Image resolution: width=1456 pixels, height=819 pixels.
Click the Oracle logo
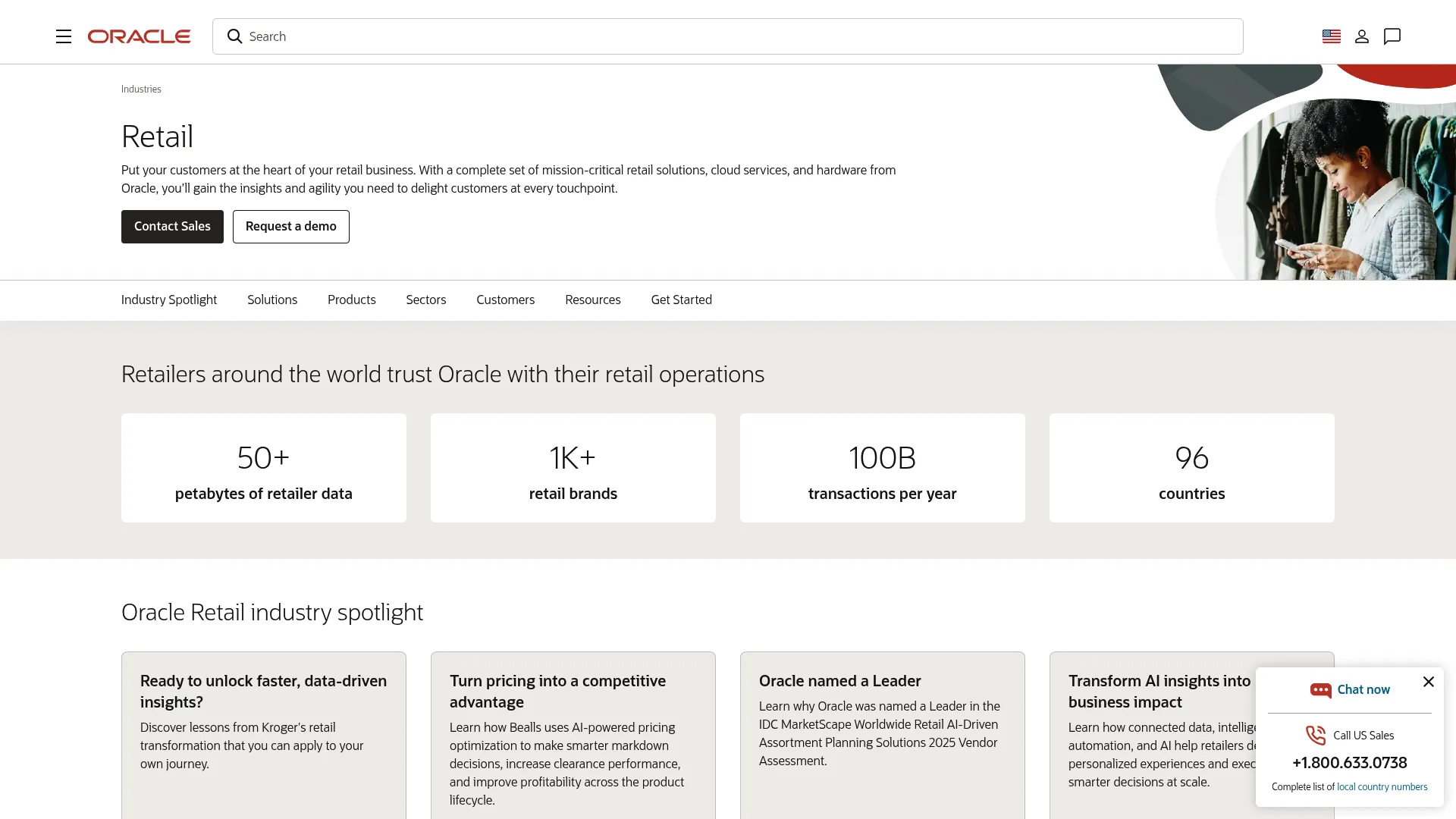point(139,36)
